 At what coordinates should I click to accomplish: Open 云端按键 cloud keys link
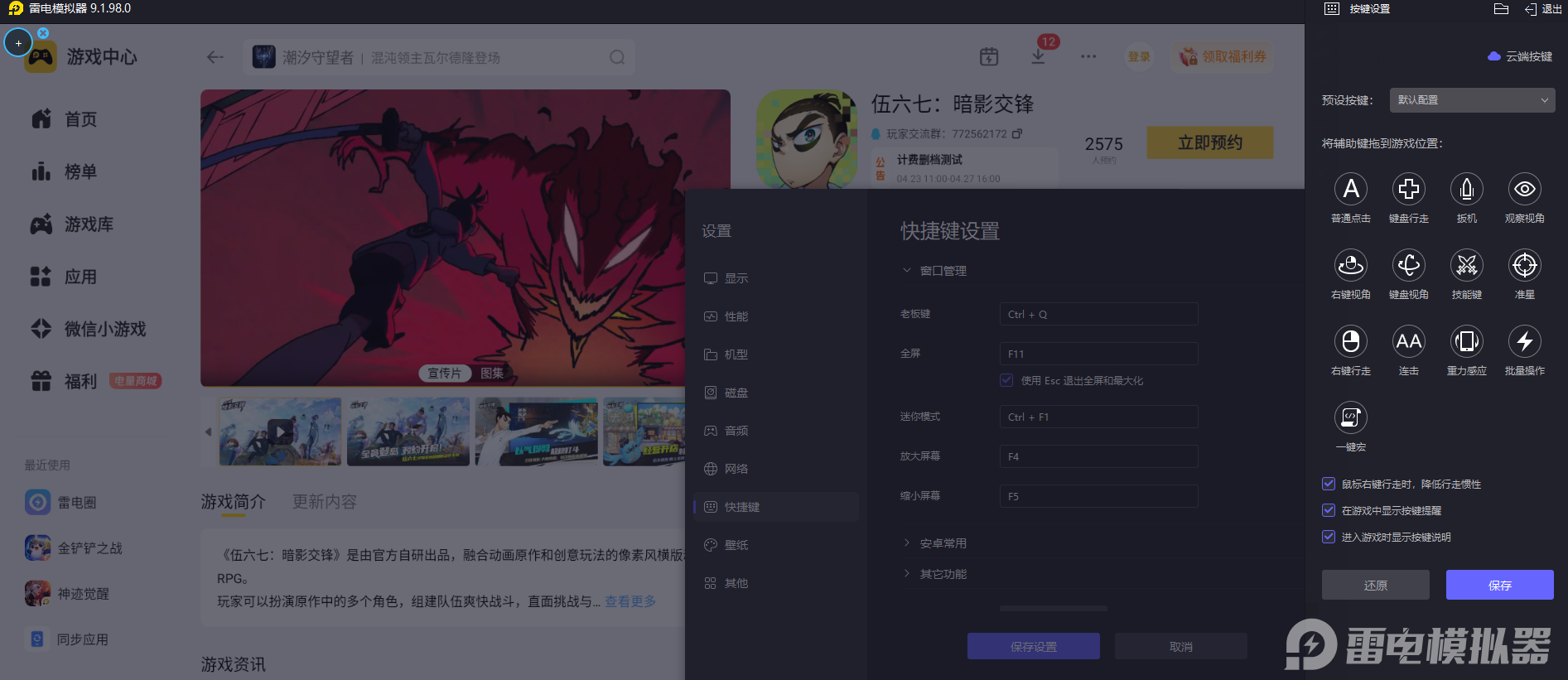click(x=1520, y=56)
